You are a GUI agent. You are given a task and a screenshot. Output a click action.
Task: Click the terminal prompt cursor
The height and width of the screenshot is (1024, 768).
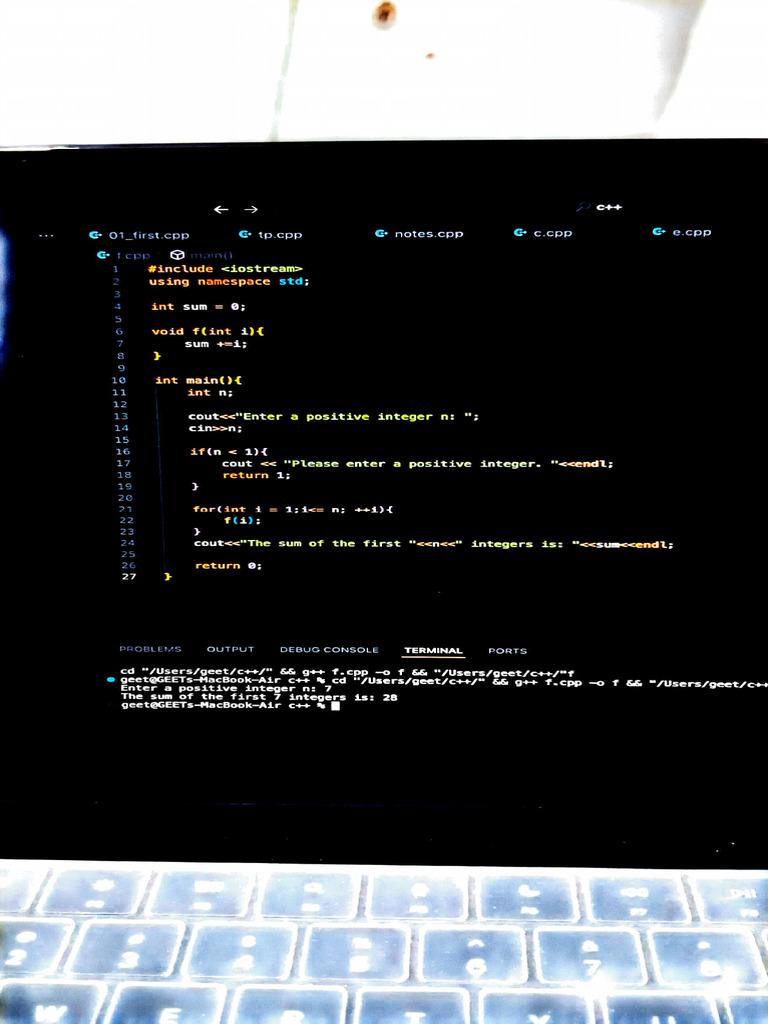tap(335, 706)
